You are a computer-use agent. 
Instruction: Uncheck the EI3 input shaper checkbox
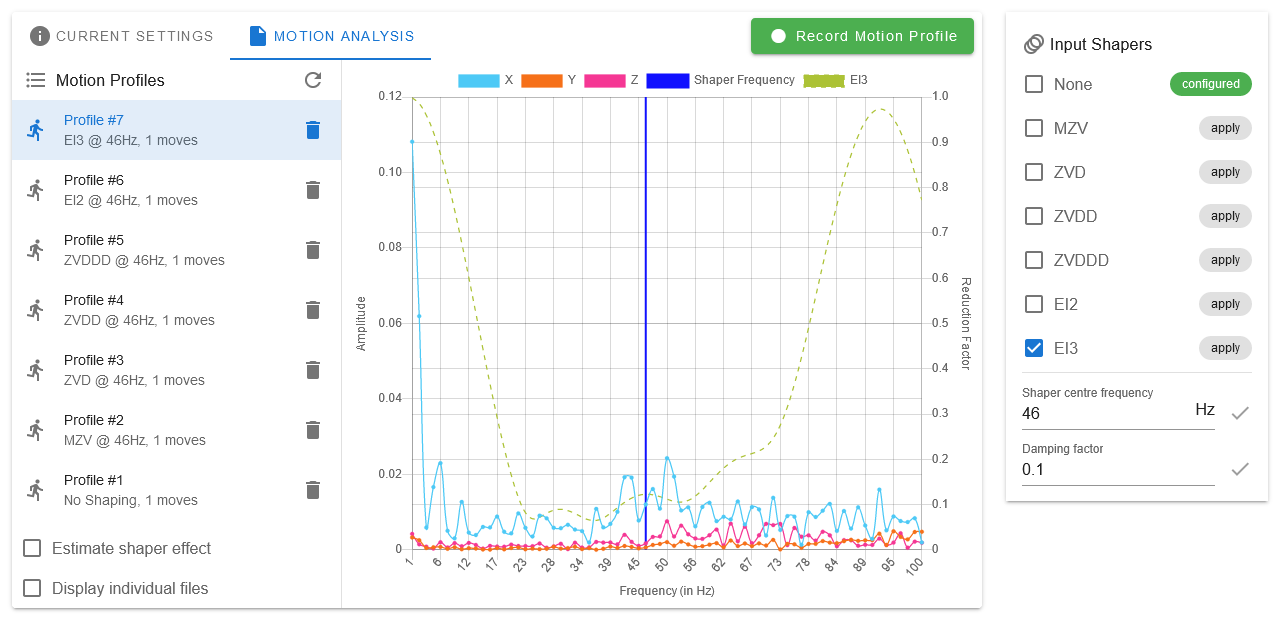[x=1034, y=348]
